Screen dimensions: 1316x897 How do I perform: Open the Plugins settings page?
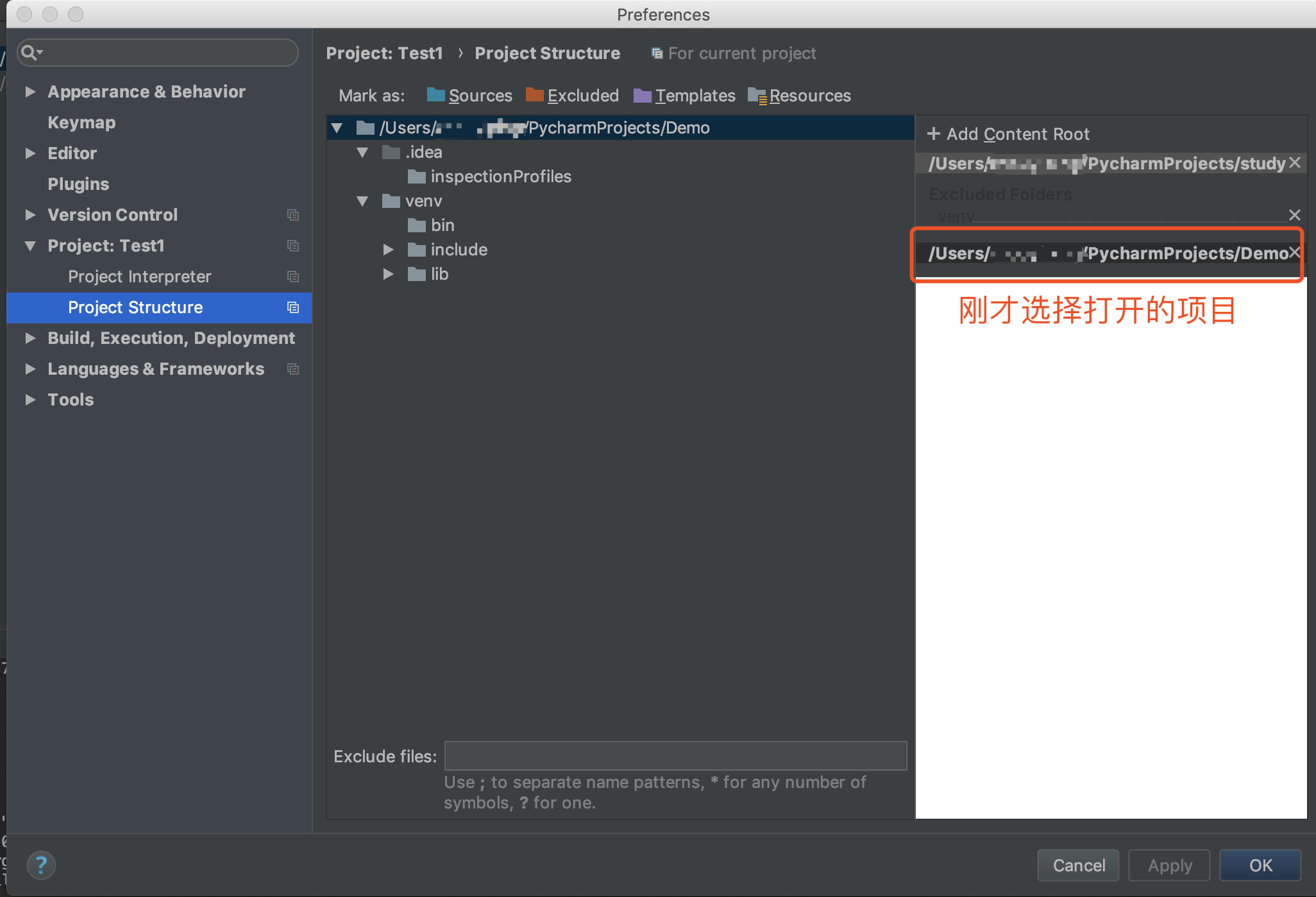(x=78, y=184)
